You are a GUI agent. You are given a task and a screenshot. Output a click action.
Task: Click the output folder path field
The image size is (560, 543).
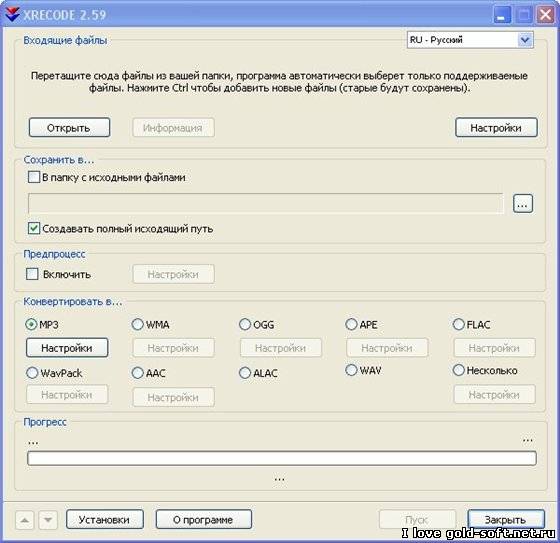point(265,204)
